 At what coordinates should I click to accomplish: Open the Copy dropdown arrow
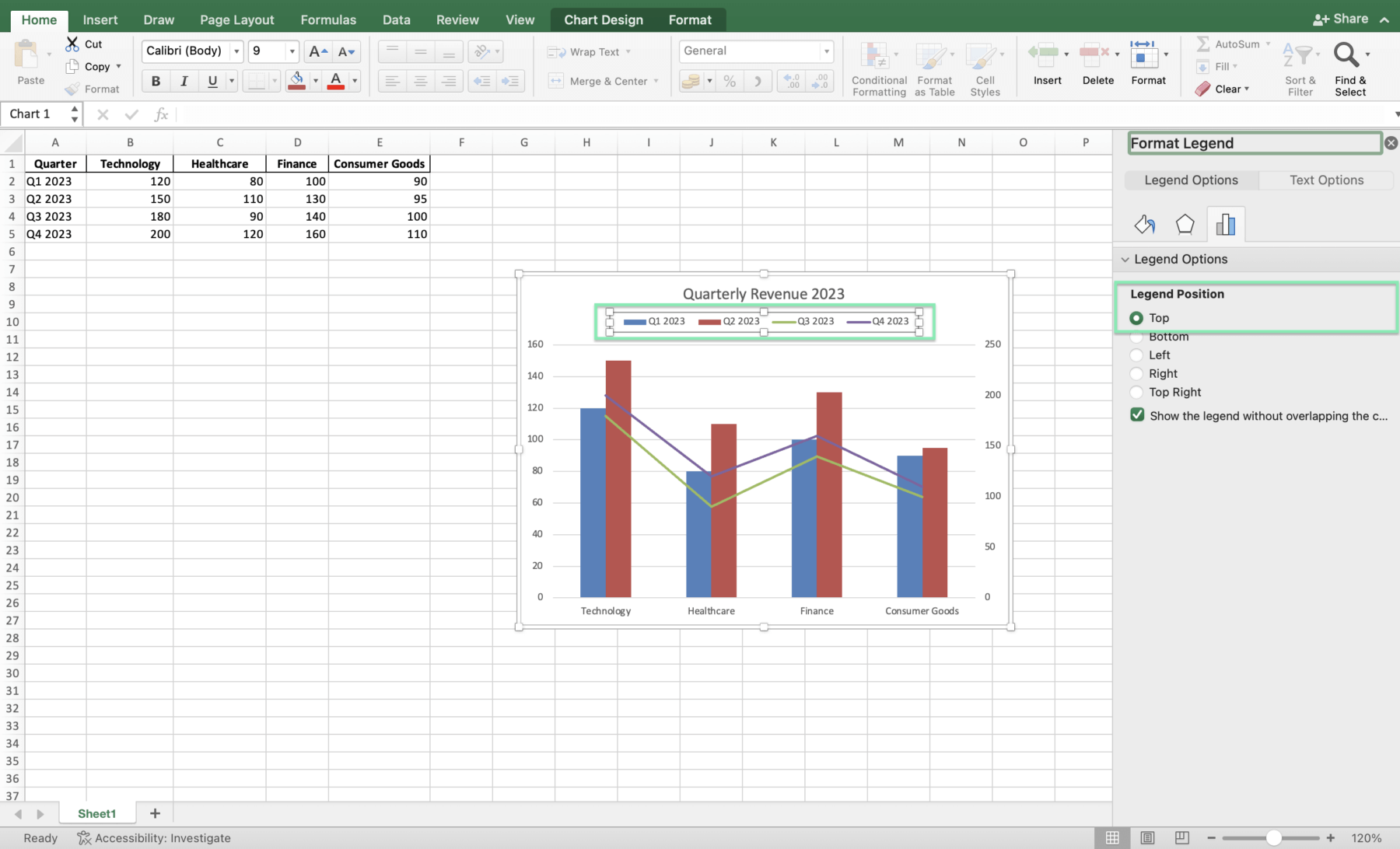[119, 67]
